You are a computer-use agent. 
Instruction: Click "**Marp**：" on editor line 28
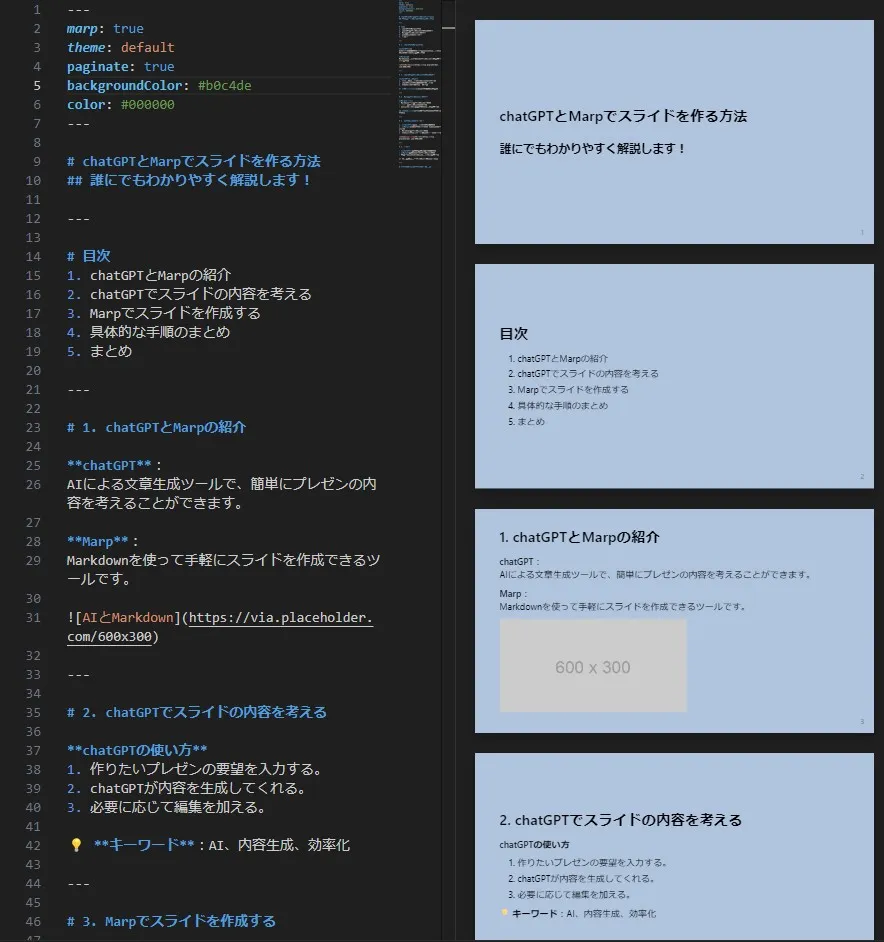(x=103, y=541)
